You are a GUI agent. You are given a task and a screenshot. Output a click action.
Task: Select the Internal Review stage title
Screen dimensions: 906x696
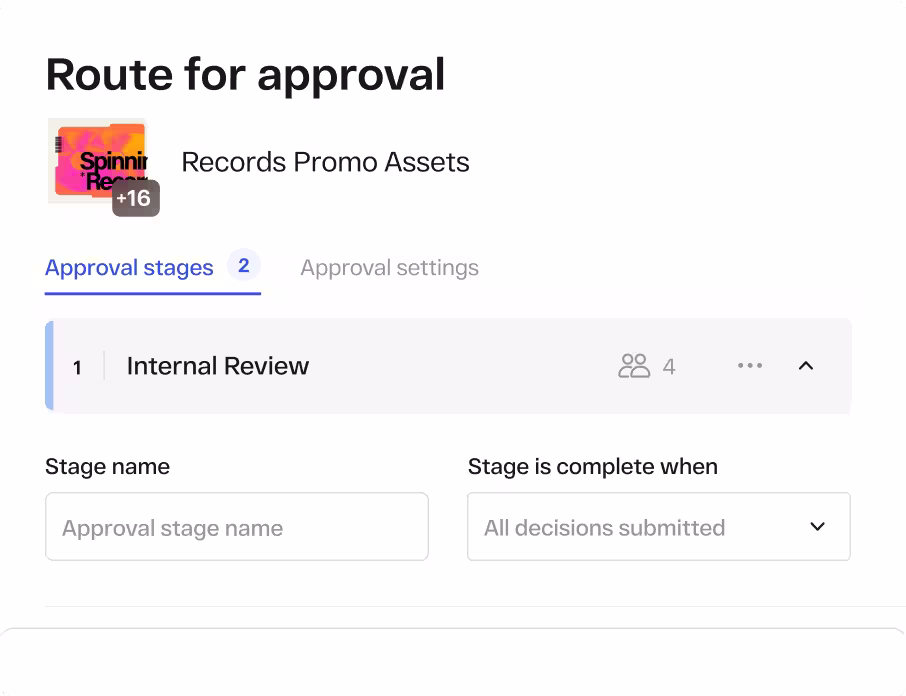point(217,366)
